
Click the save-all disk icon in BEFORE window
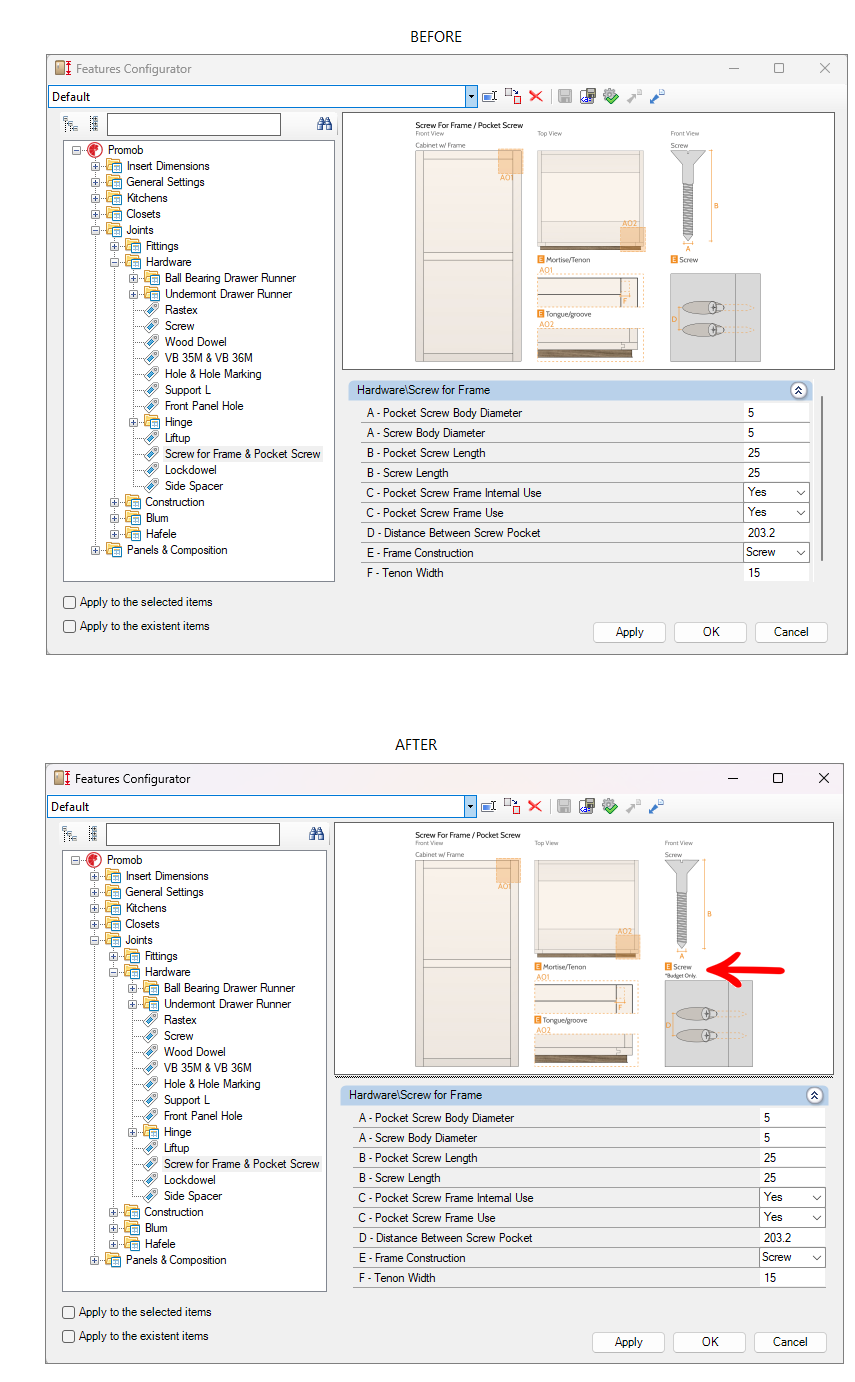[x=587, y=96]
